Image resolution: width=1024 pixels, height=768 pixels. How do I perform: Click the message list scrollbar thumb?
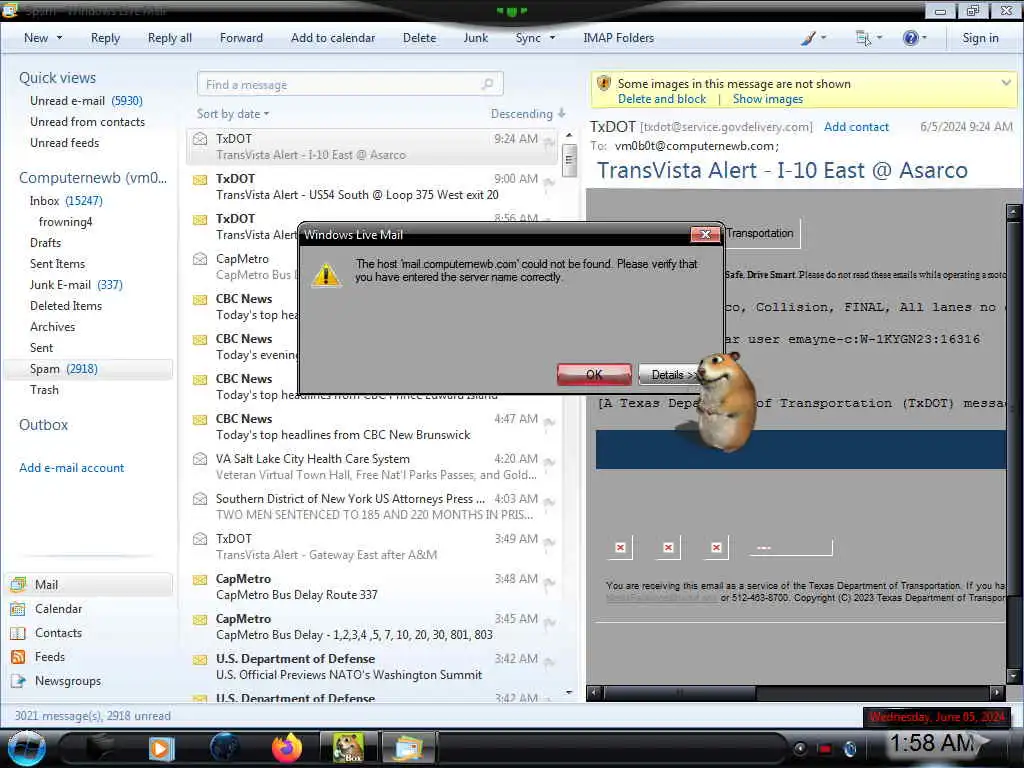(x=569, y=161)
